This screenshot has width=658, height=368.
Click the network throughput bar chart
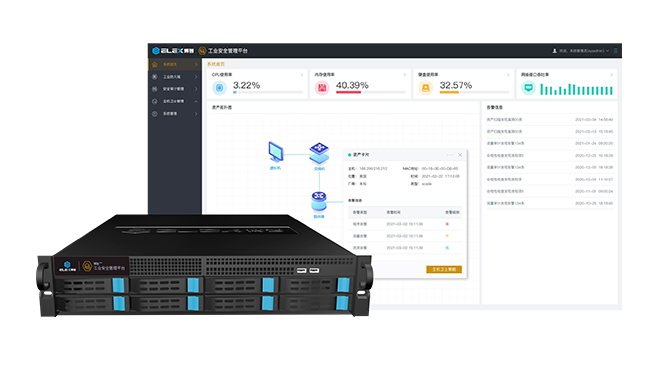click(x=576, y=89)
